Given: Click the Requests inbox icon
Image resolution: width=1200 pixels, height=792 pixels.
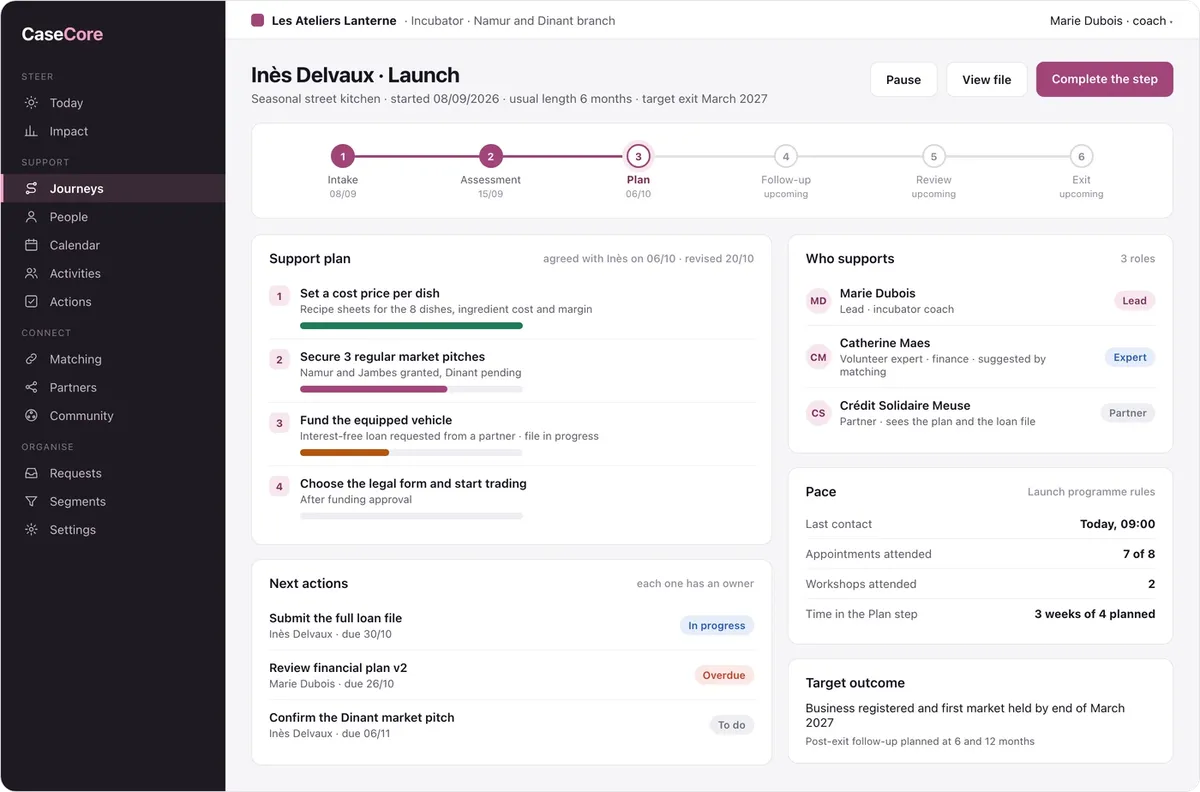Looking at the screenshot, I should coord(31,473).
